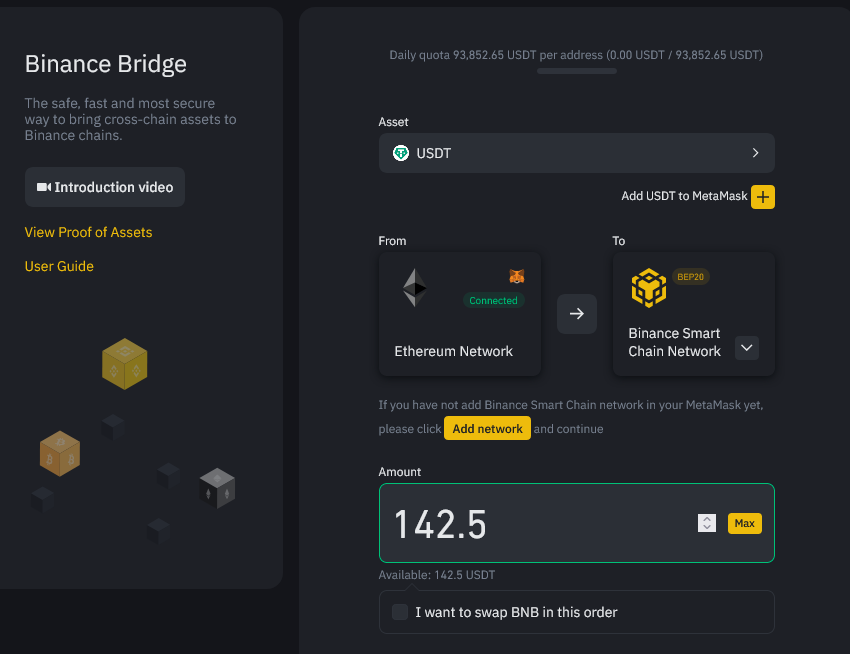Click the asset field right chevron
The width and height of the screenshot is (850, 654).
(755, 153)
